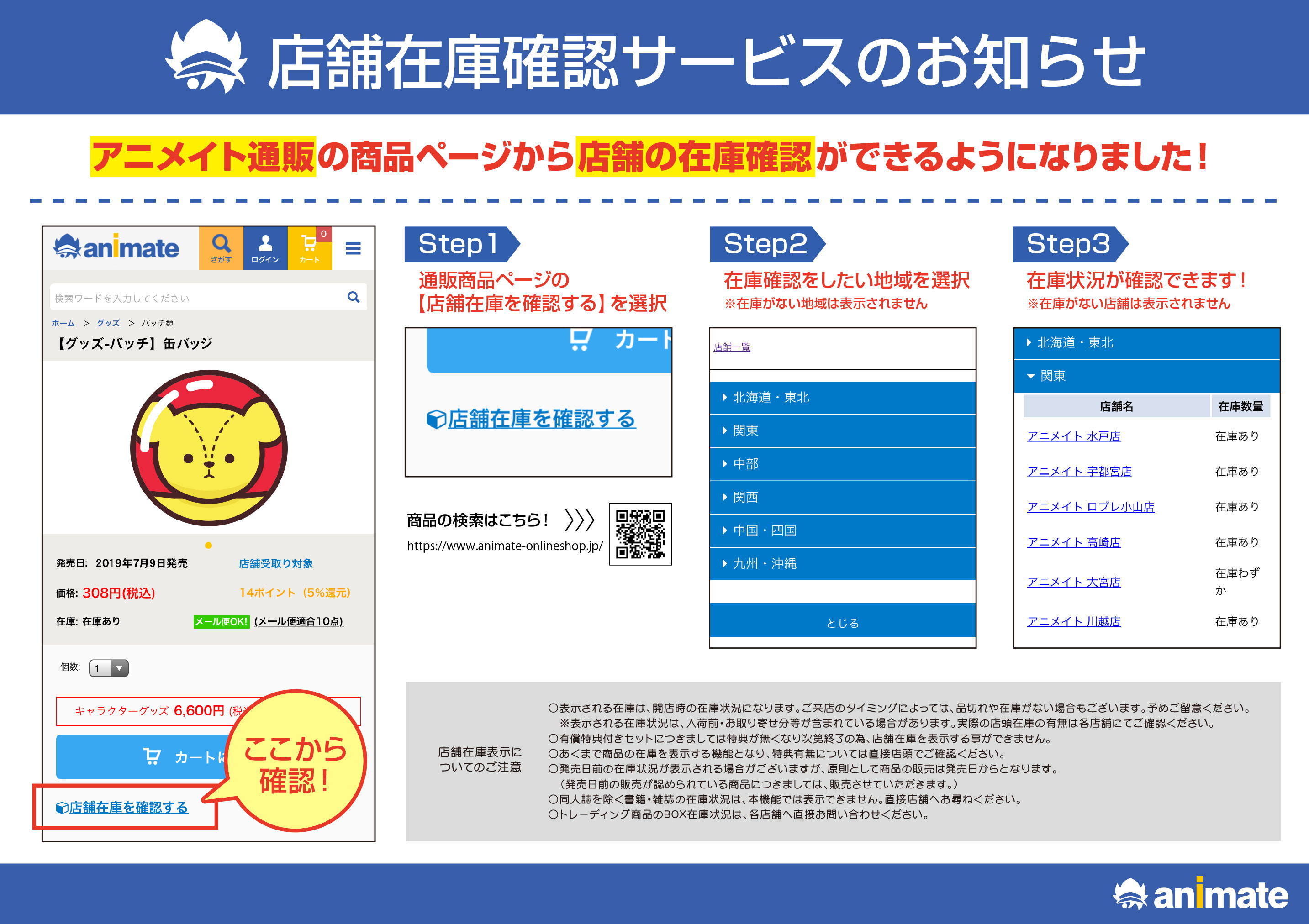Click the https://www.animate-onlineshop.jp/ URL text

(x=505, y=546)
